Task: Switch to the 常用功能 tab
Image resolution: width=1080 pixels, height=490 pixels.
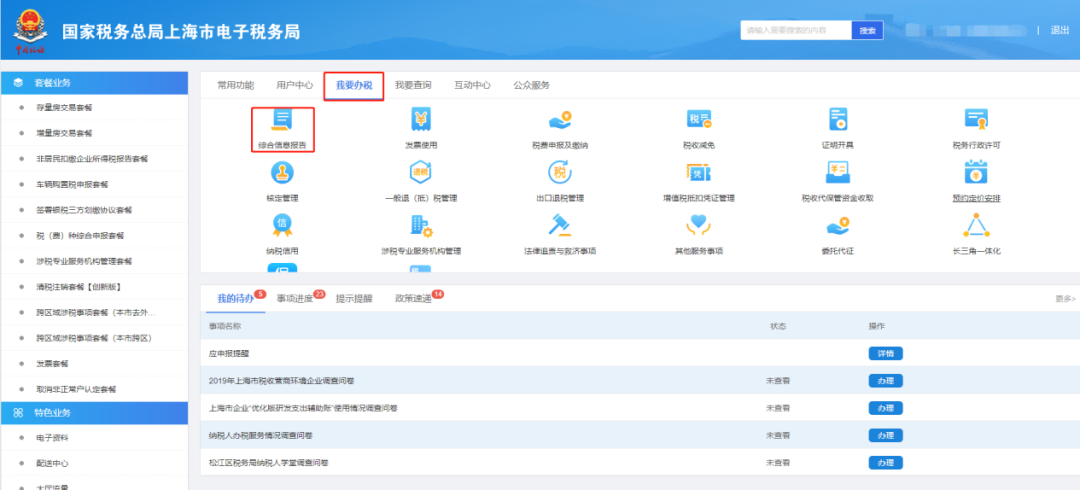Action: [236, 85]
